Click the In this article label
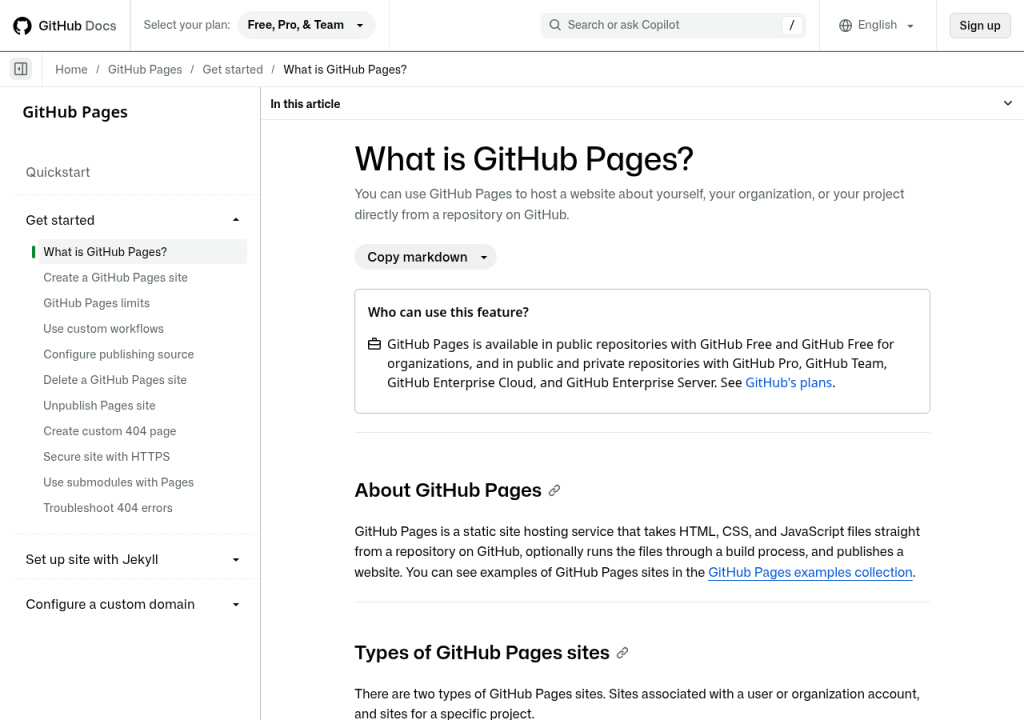 pos(305,104)
